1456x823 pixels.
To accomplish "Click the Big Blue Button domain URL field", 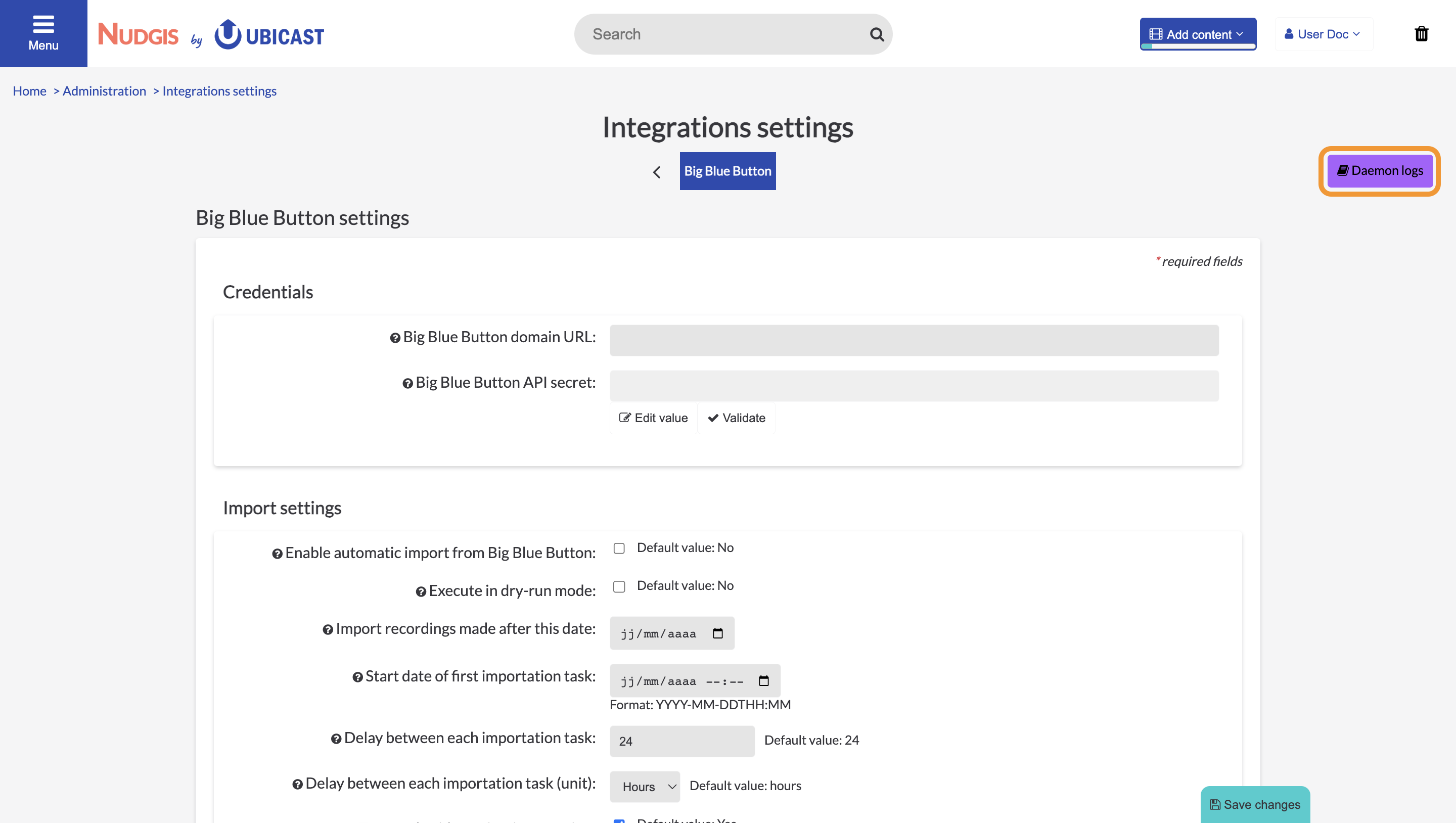I will pyautogui.click(x=914, y=340).
